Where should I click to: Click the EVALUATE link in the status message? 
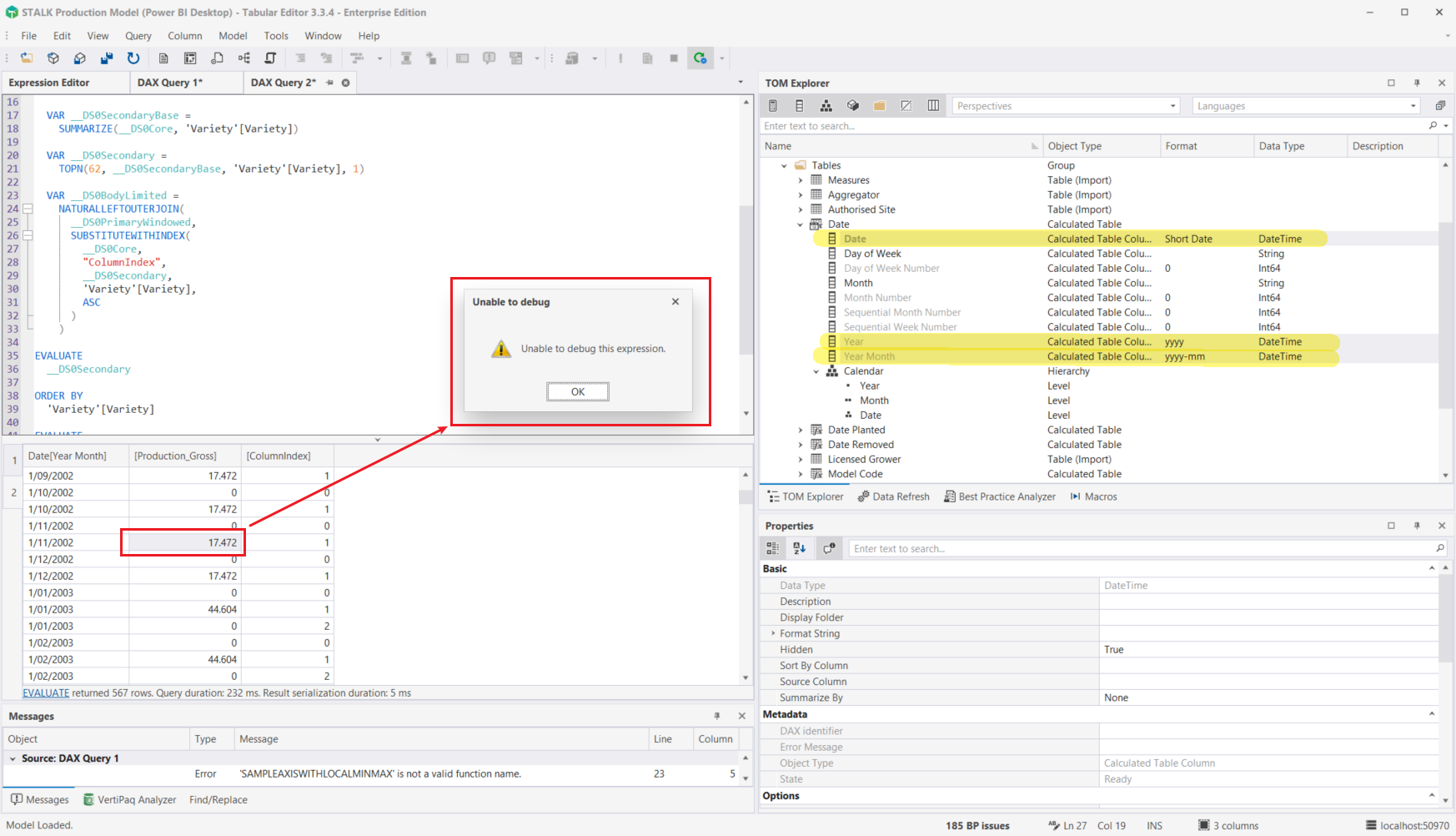tap(46, 692)
